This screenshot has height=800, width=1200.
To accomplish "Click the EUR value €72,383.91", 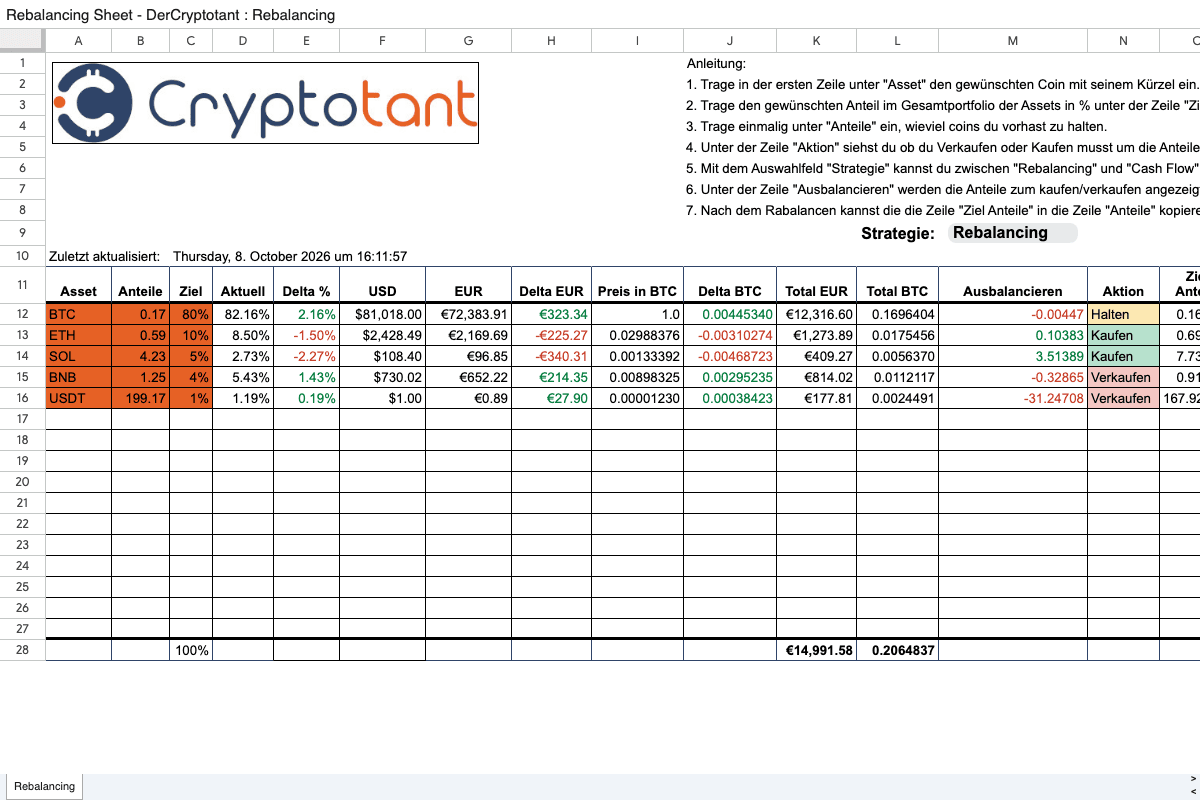I will tap(468, 314).
